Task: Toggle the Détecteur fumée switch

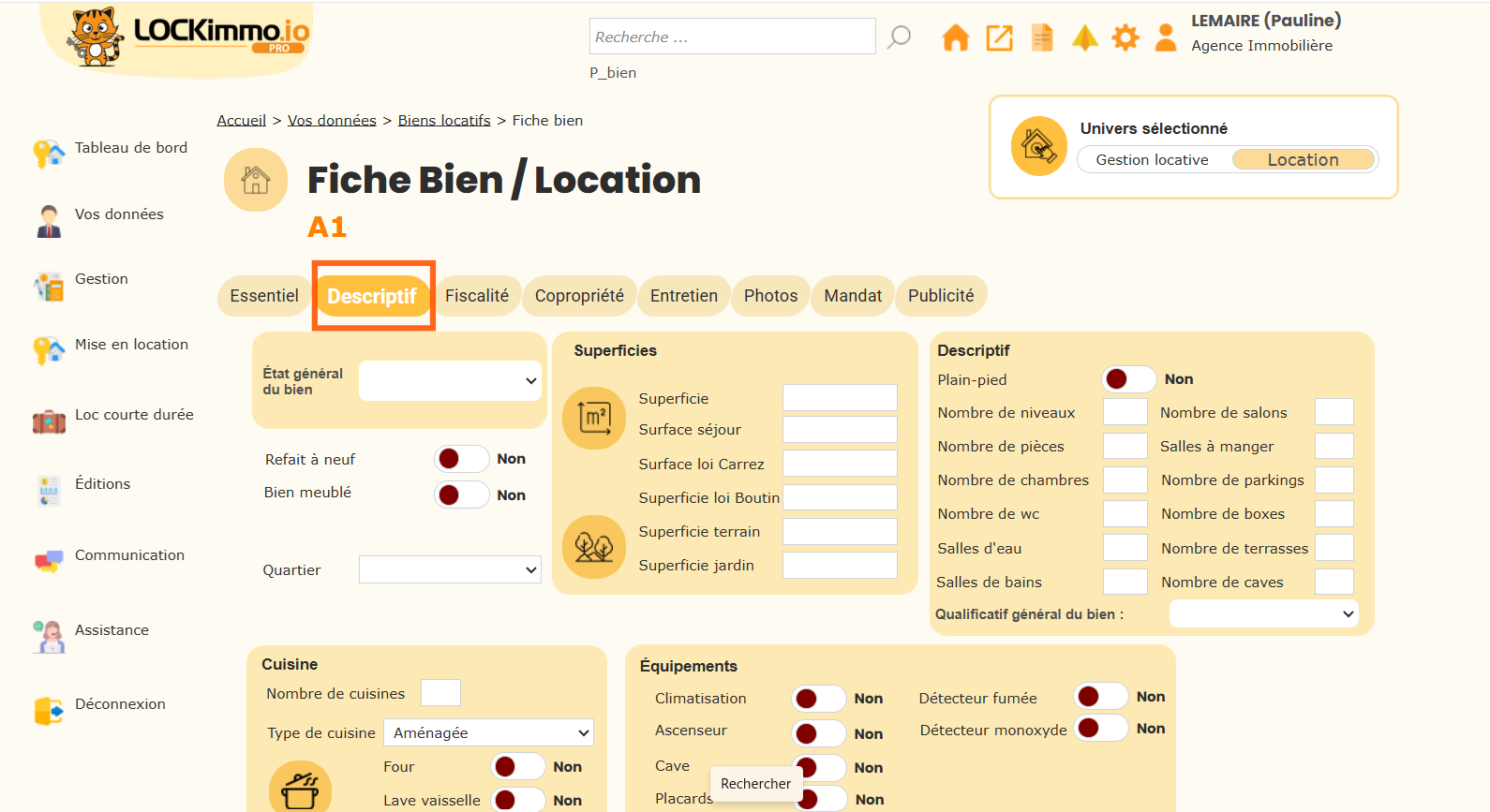Action: (1100, 697)
